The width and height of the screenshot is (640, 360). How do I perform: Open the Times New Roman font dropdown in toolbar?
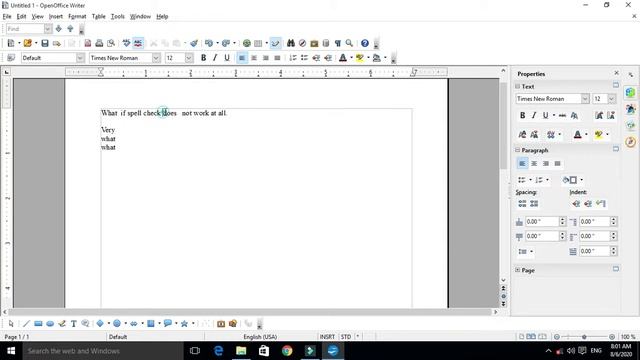point(156,58)
